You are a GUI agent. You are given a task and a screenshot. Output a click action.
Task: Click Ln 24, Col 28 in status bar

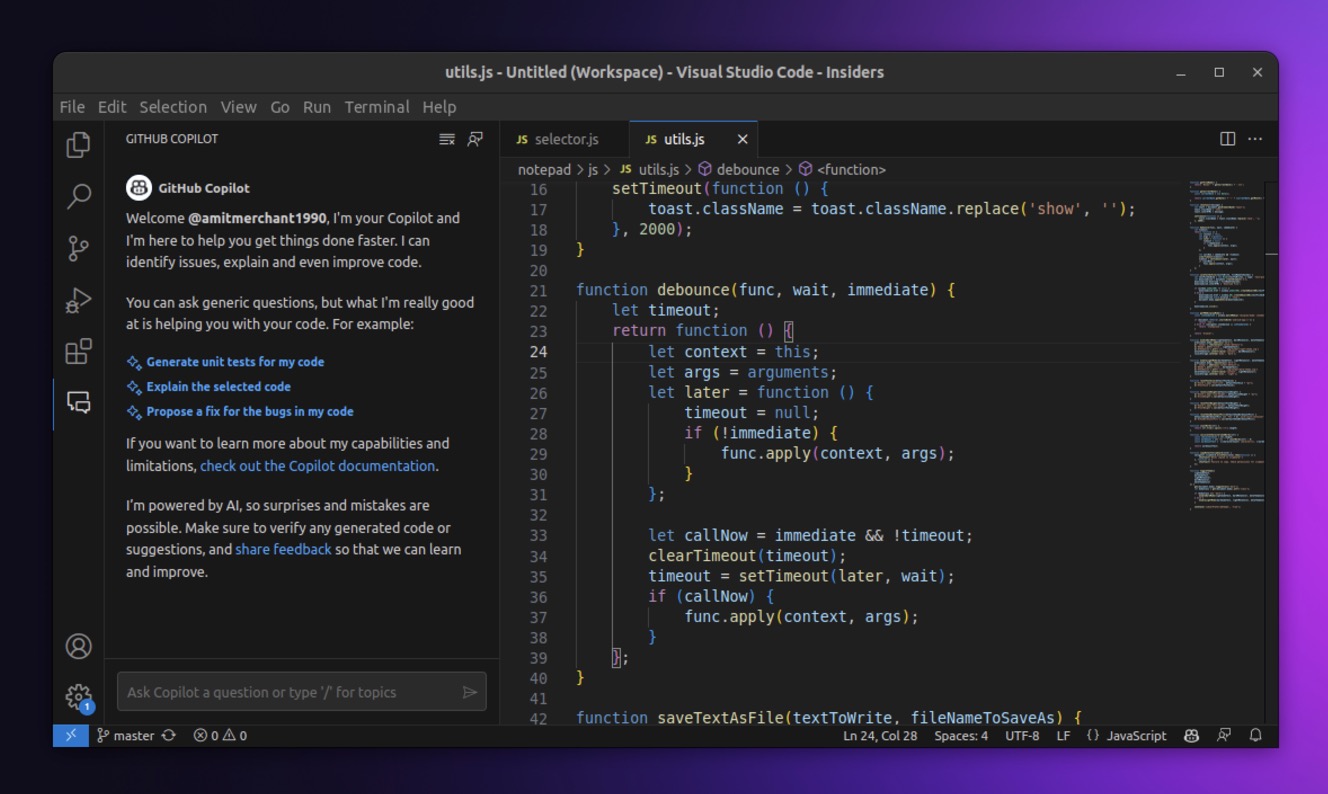(x=880, y=735)
